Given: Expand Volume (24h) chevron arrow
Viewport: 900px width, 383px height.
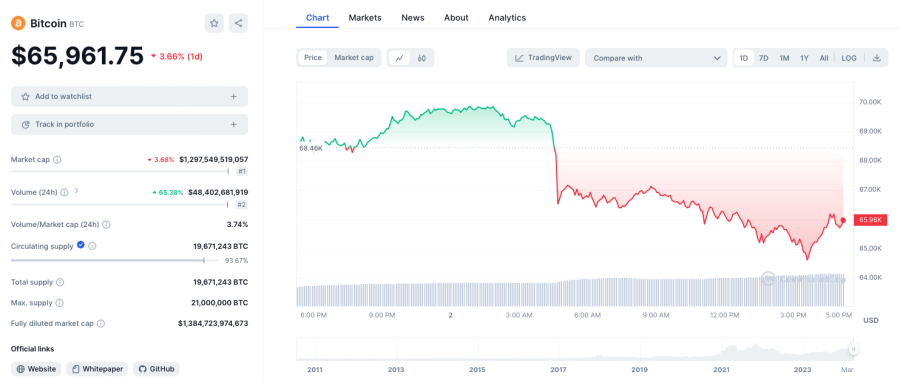Looking at the screenshot, I should tap(76, 191).
